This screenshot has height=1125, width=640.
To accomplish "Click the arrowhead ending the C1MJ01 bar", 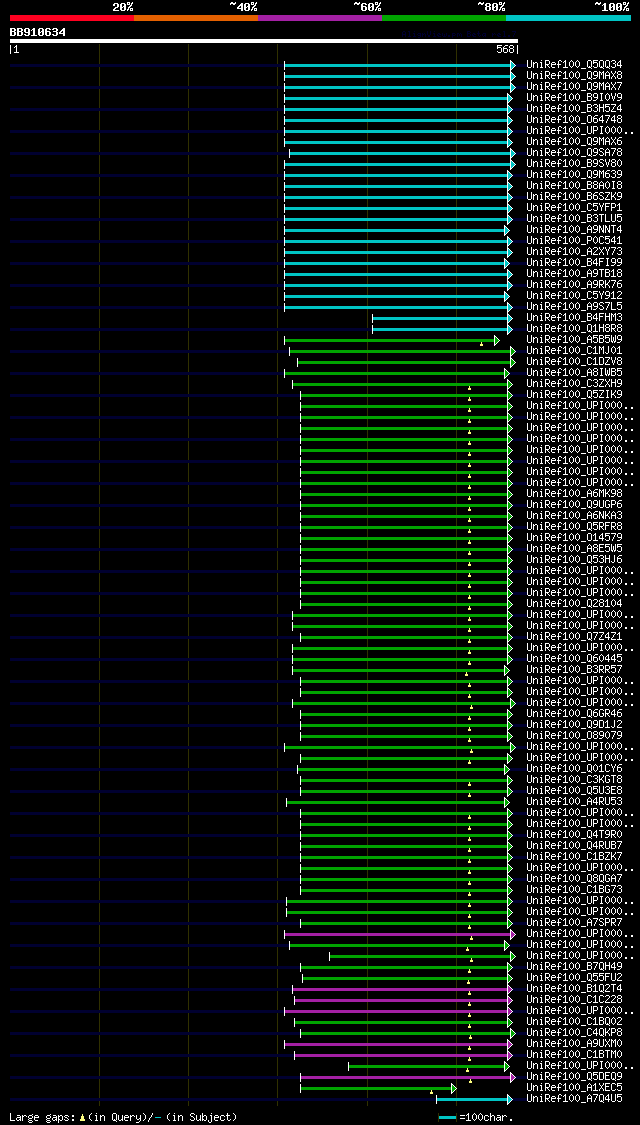I will coord(513,351).
